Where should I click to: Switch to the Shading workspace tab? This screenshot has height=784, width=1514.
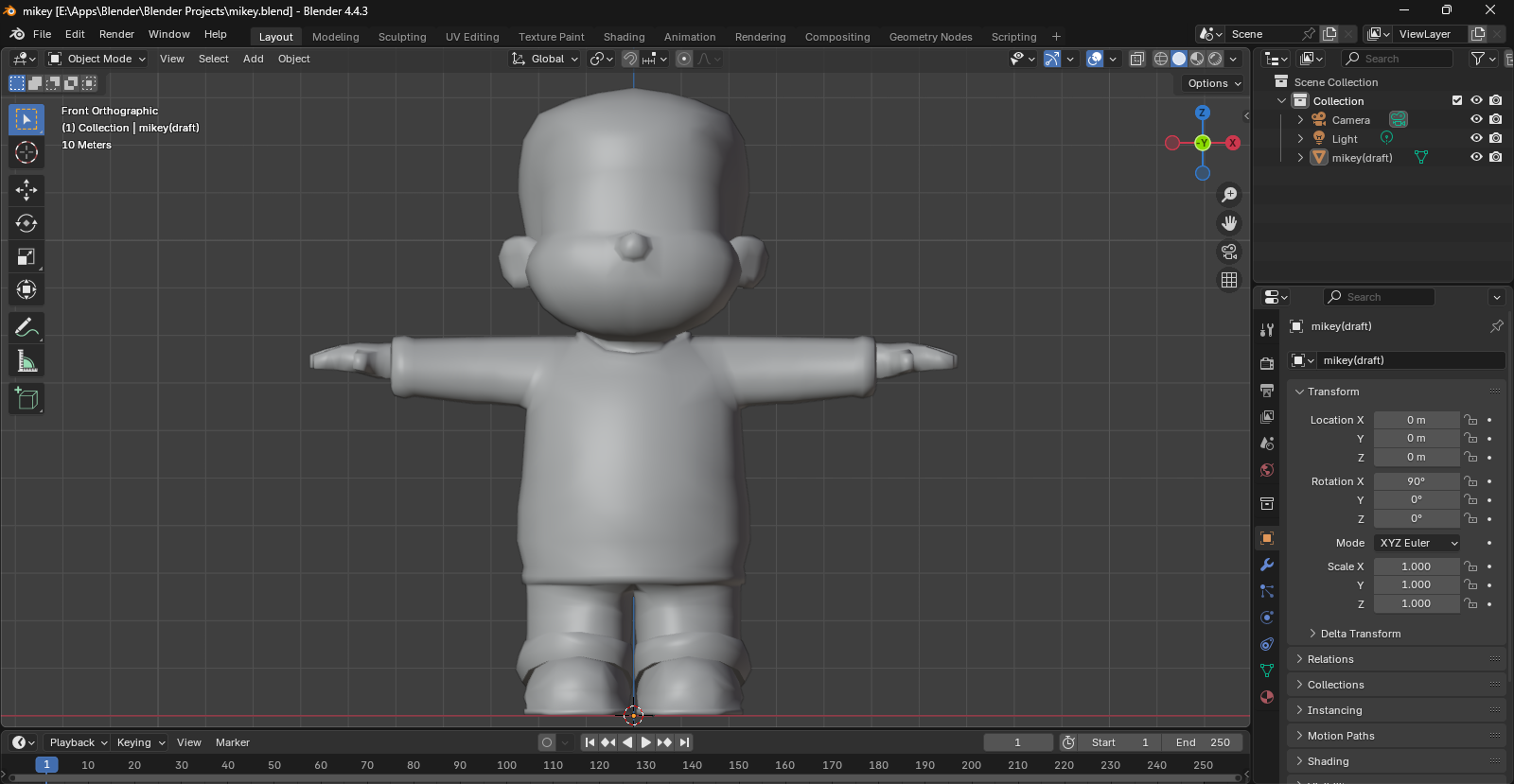[624, 37]
